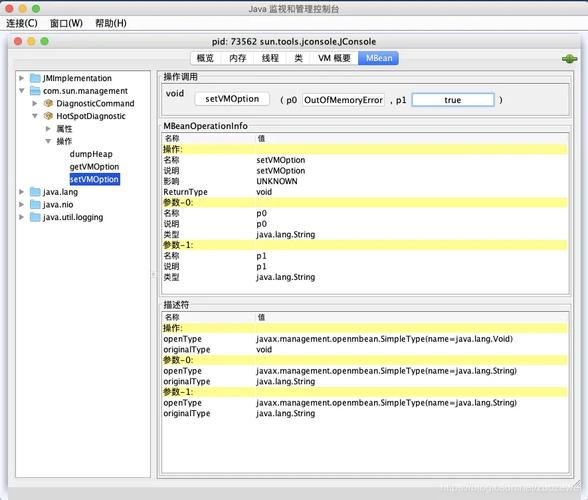The height and width of the screenshot is (500, 588).
Task: Select getVMOption operation in tree
Action: click(x=94, y=167)
